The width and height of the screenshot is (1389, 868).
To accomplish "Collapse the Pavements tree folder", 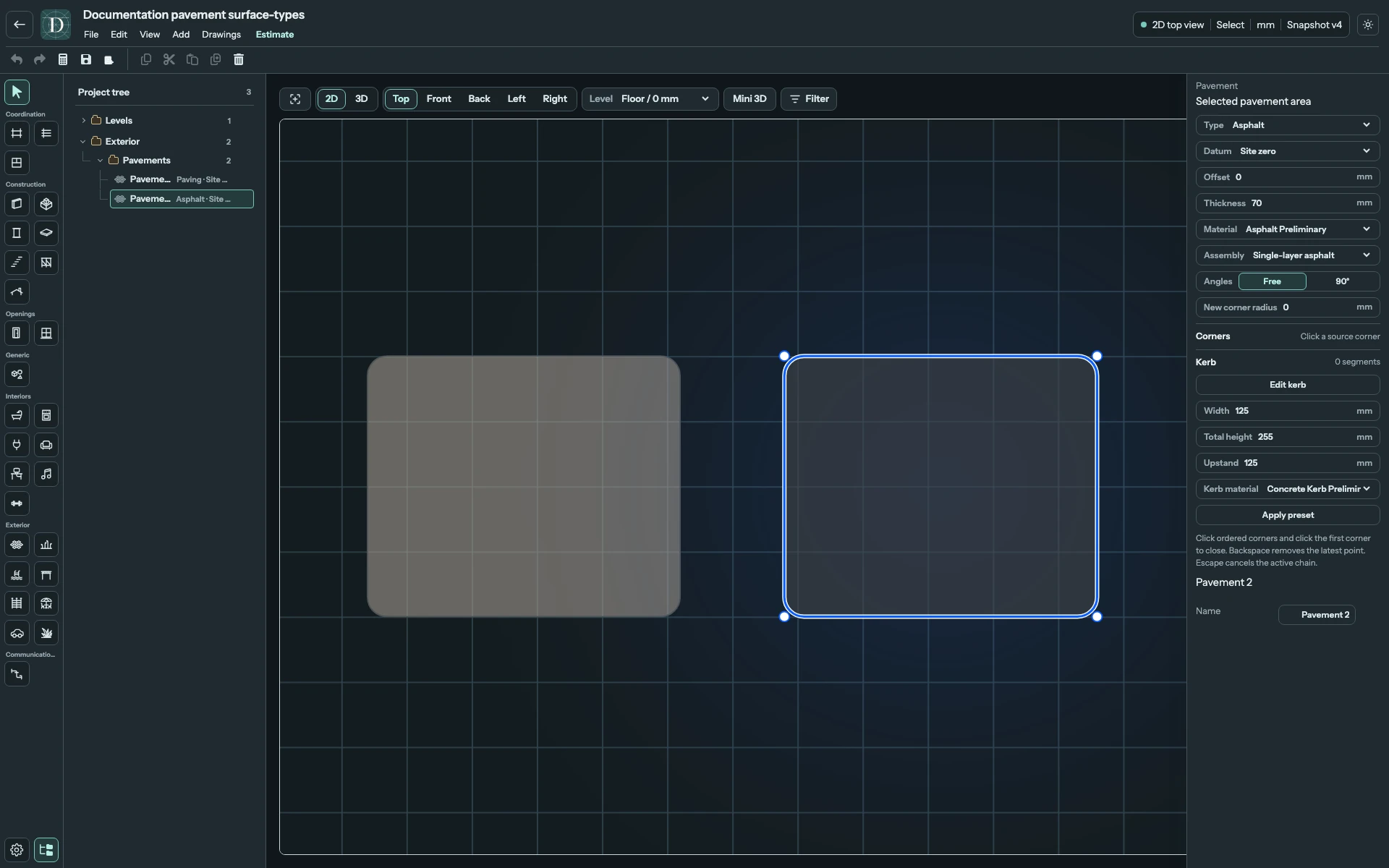I will click(101, 161).
